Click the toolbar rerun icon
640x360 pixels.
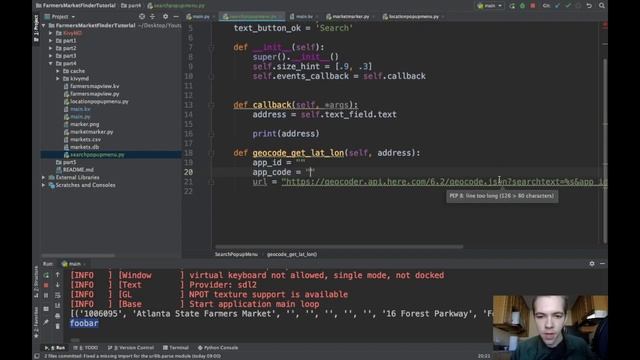512,6
